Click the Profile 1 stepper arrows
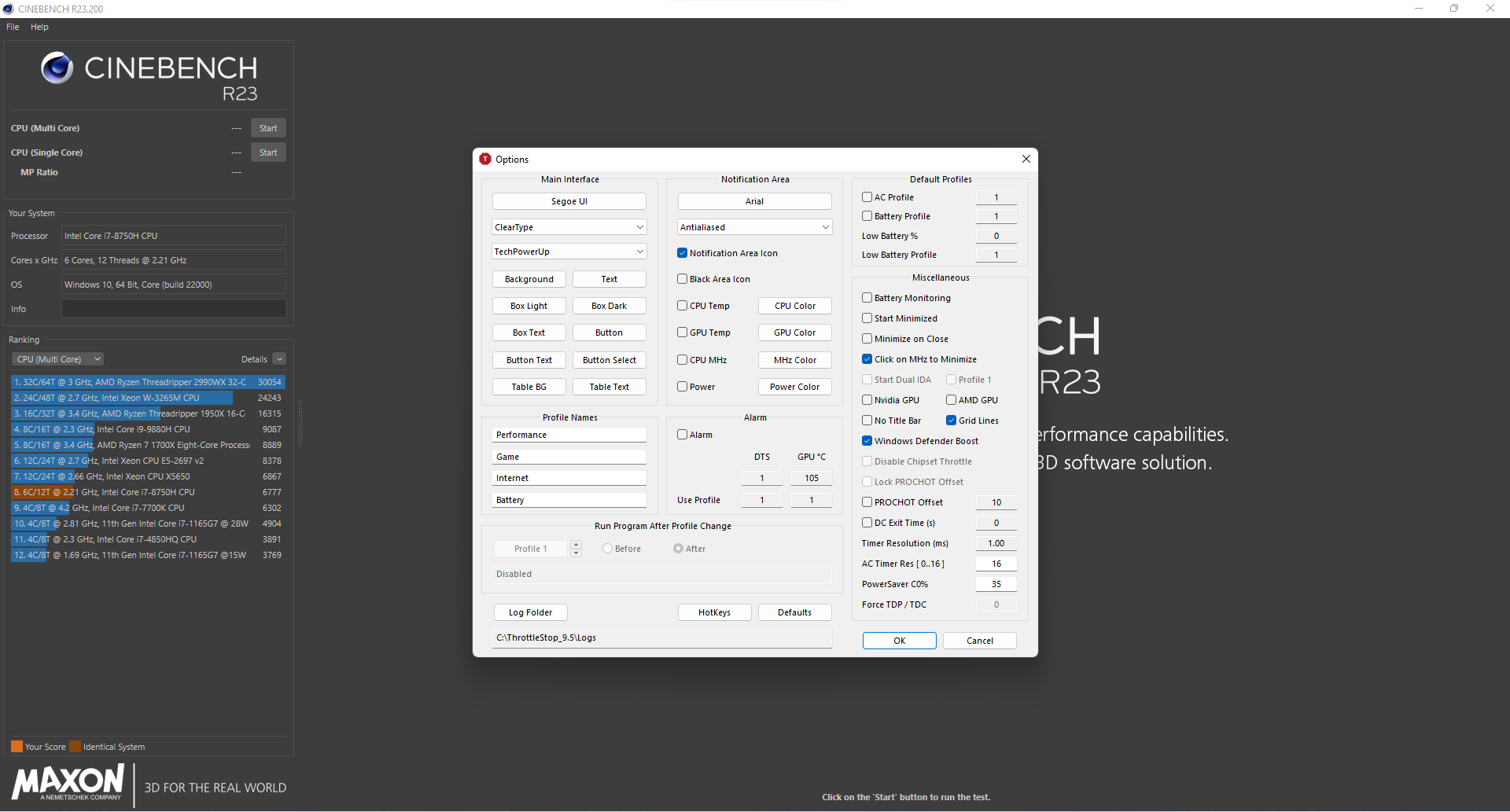1510x812 pixels. tap(576, 549)
